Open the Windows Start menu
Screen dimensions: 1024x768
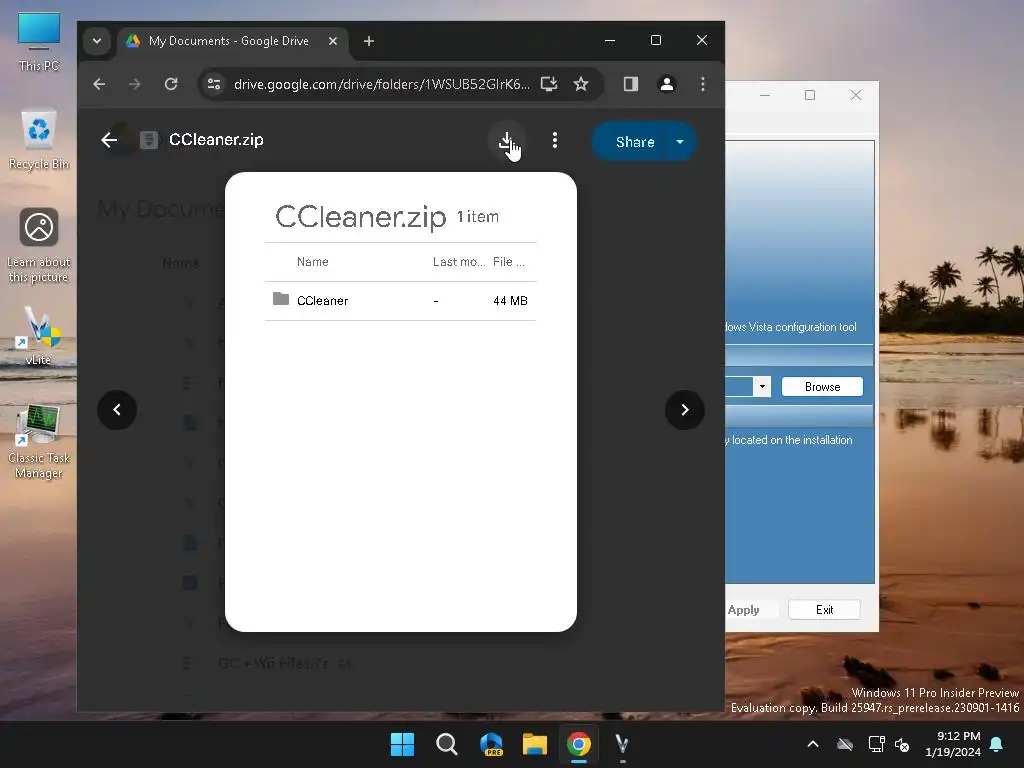coord(402,744)
